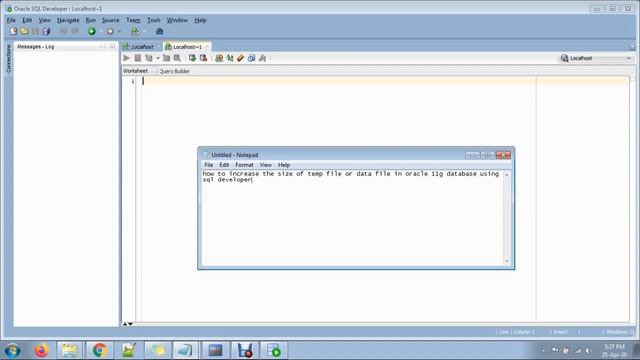Open Chrome from the taskbar
Image resolution: width=640 pixels, height=360 pixels.
(x=99, y=350)
